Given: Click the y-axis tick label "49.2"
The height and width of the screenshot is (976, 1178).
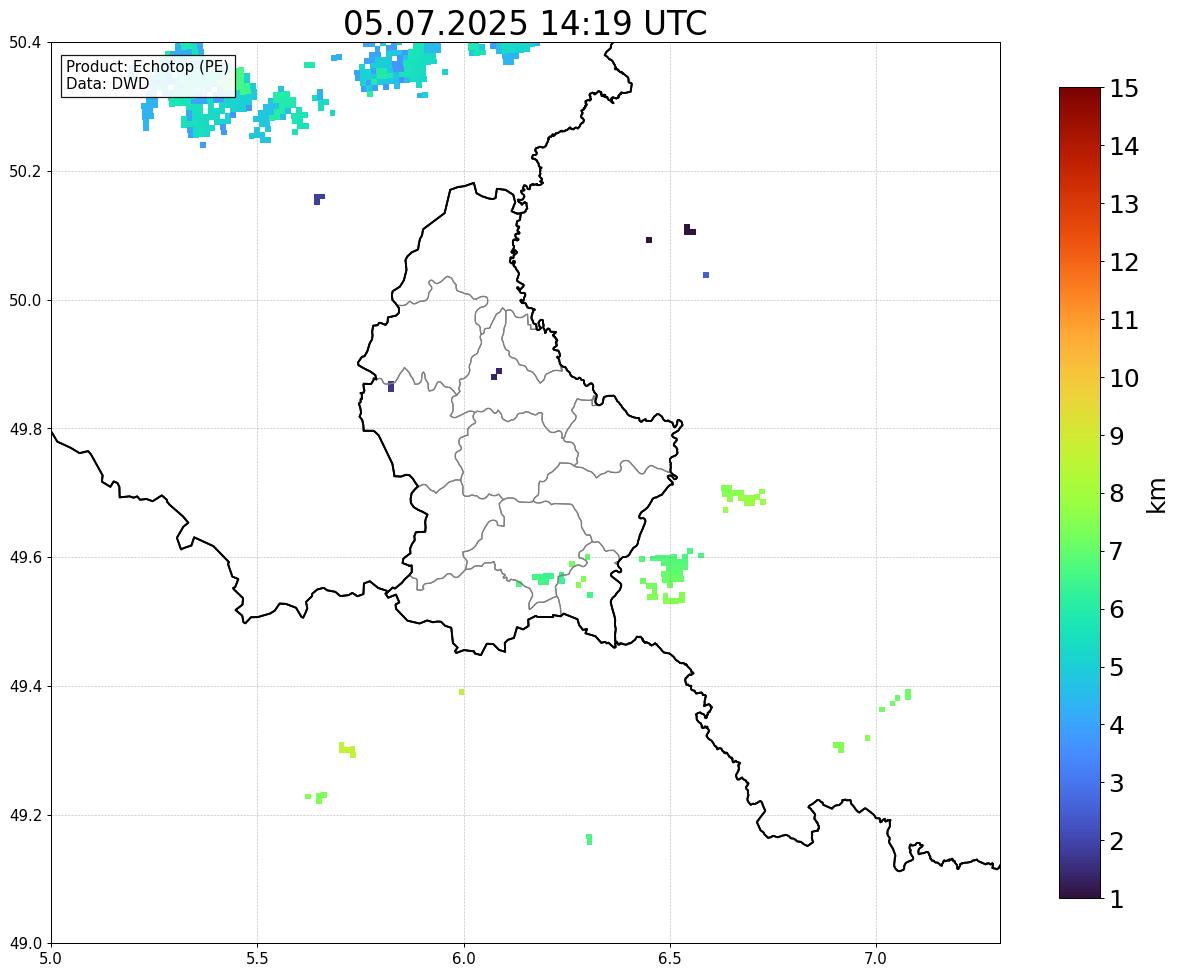Looking at the screenshot, I should coord(25,815).
